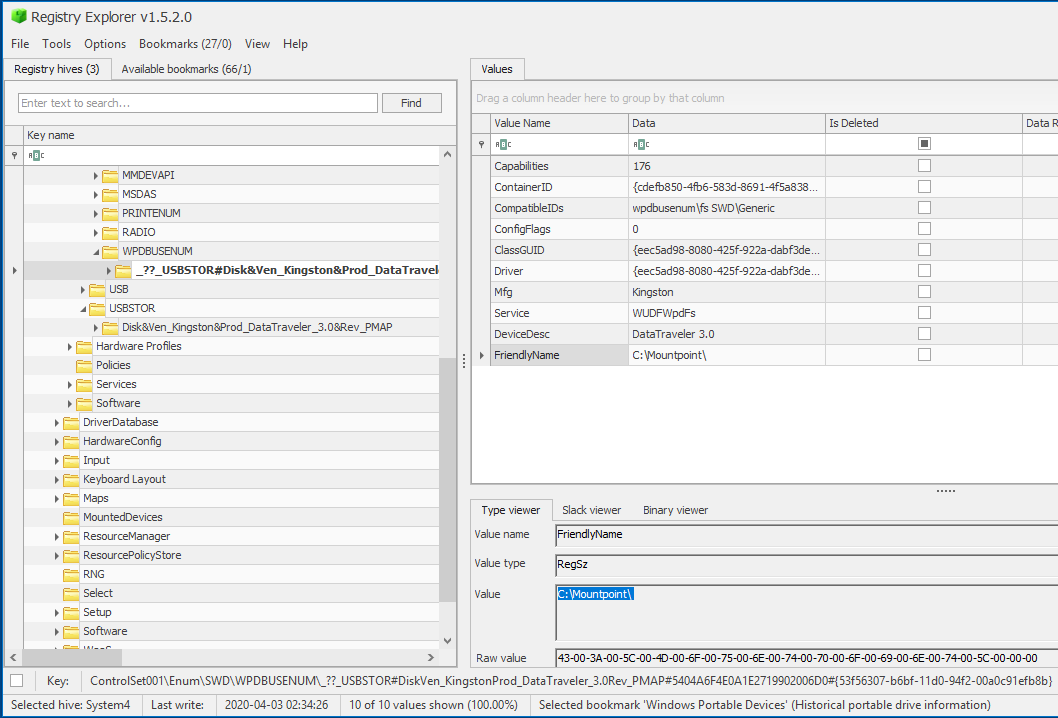Click the Select key folder icon
This screenshot has height=718, width=1058.
pos(71,593)
